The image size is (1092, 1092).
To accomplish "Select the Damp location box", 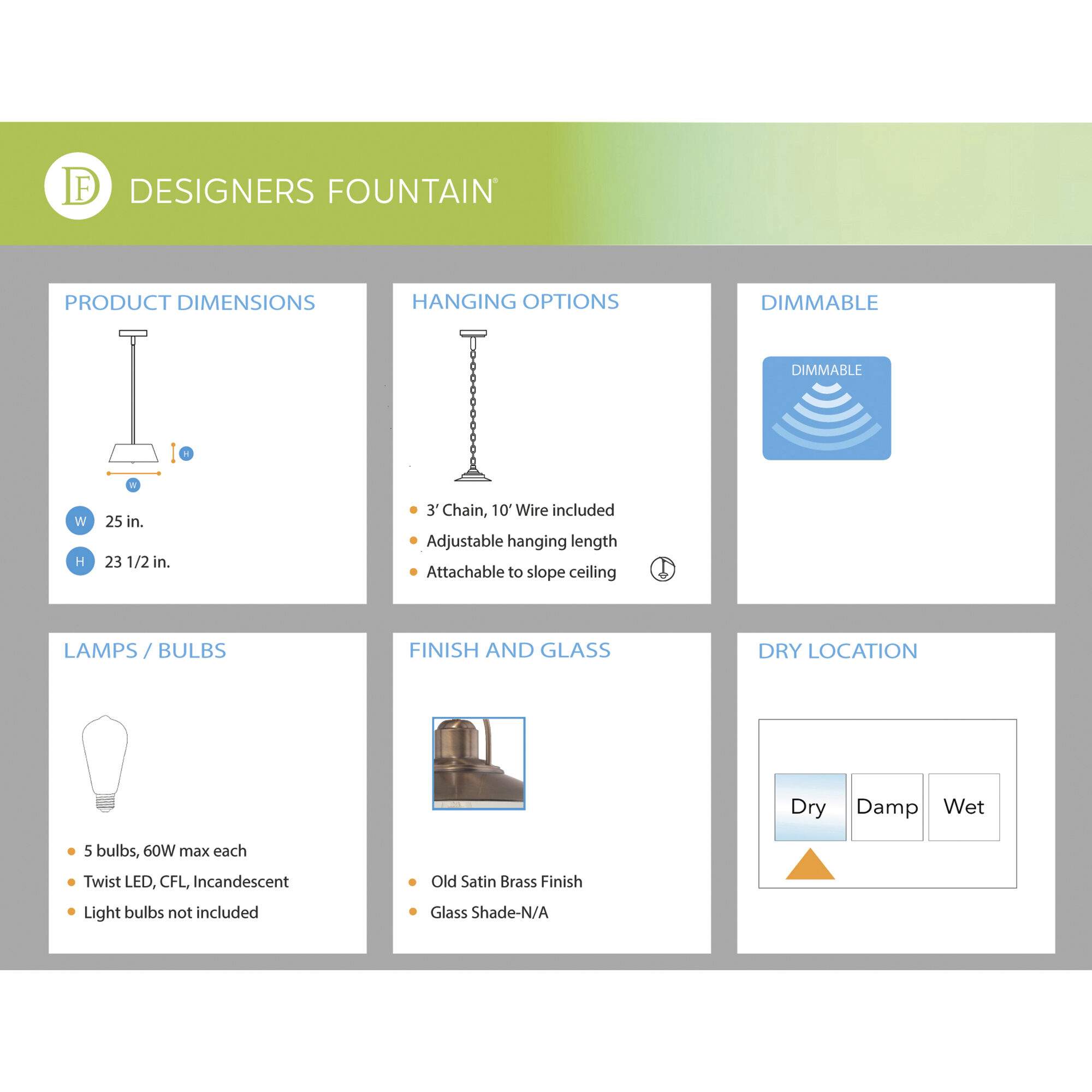I will click(886, 806).
